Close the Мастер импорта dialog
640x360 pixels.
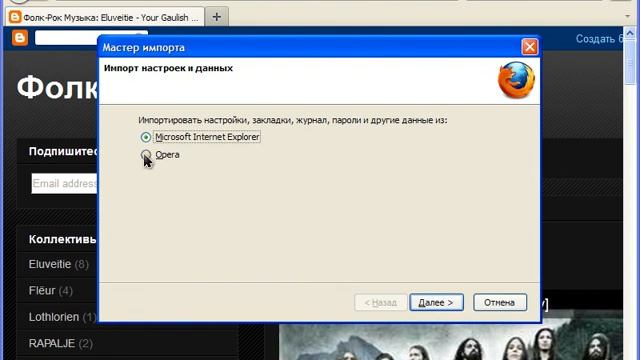(529, 47)
